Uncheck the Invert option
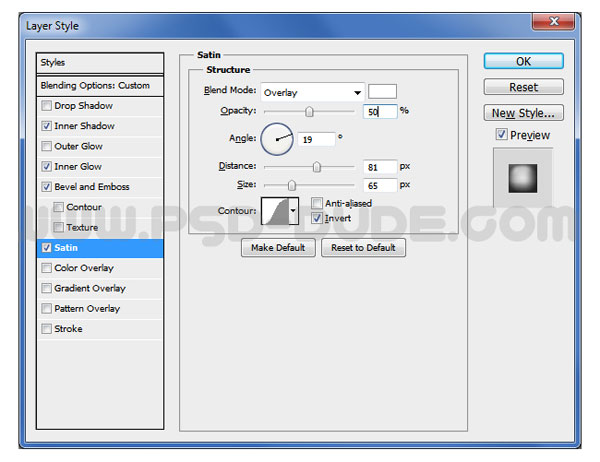The height and width of the screenshot is (462, 600). (317, 218)
